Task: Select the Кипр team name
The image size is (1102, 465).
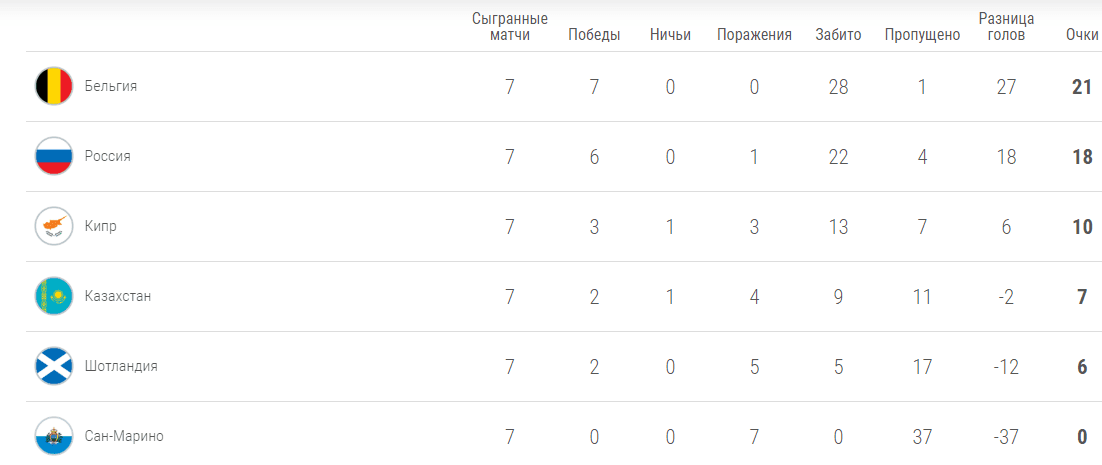Action: coord(101,226)
